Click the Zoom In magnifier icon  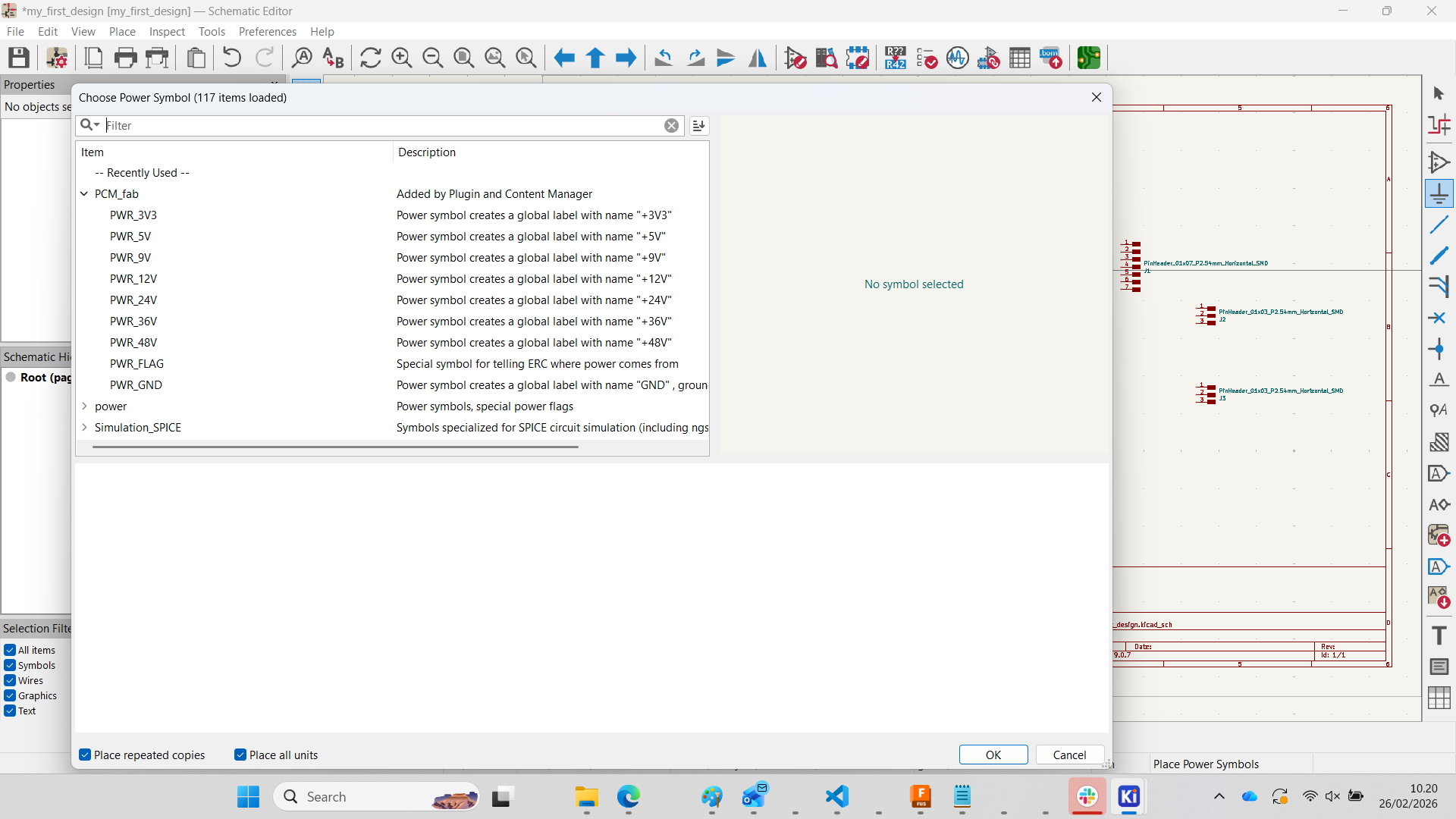tap(401, 58)
